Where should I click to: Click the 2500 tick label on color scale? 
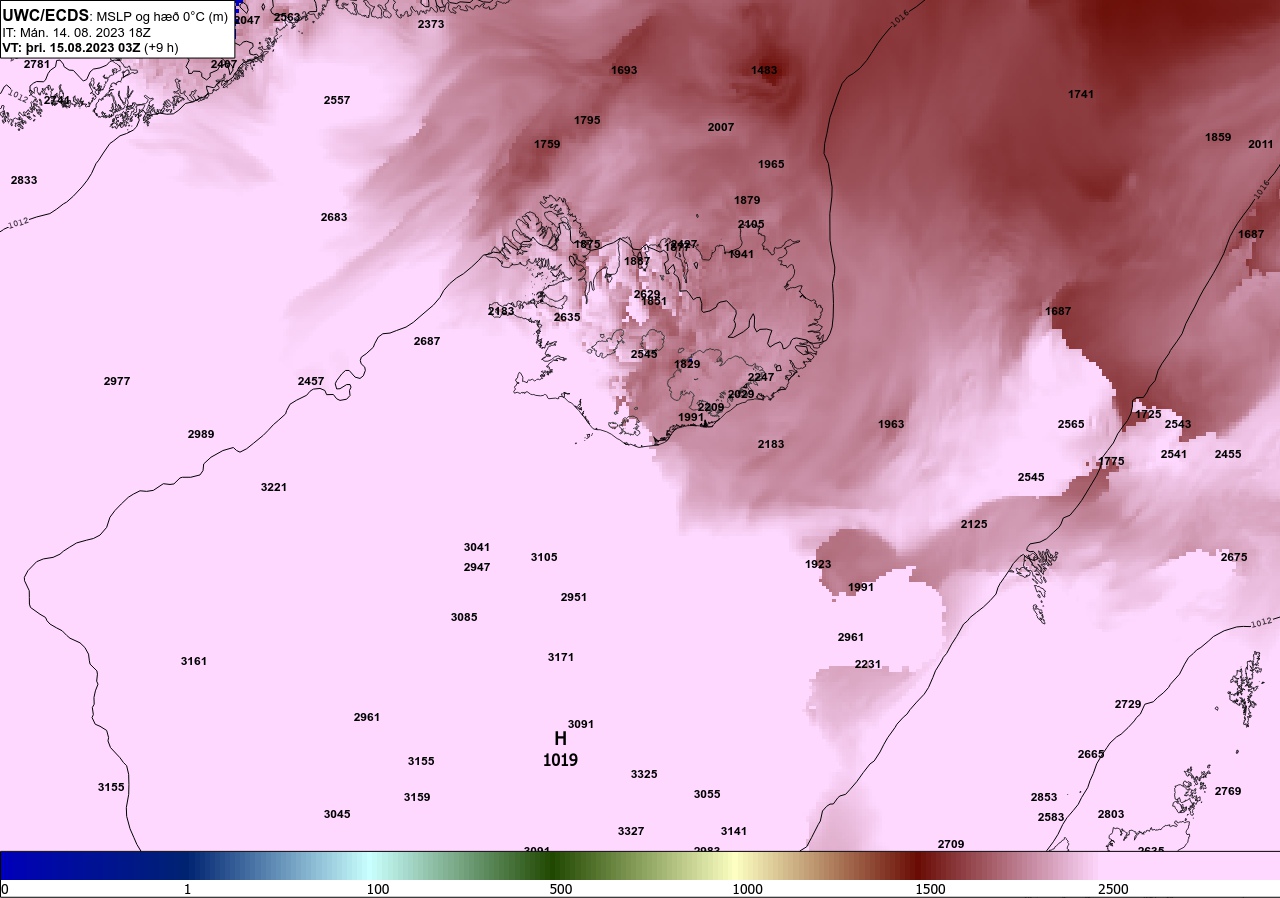point(1113,889)
